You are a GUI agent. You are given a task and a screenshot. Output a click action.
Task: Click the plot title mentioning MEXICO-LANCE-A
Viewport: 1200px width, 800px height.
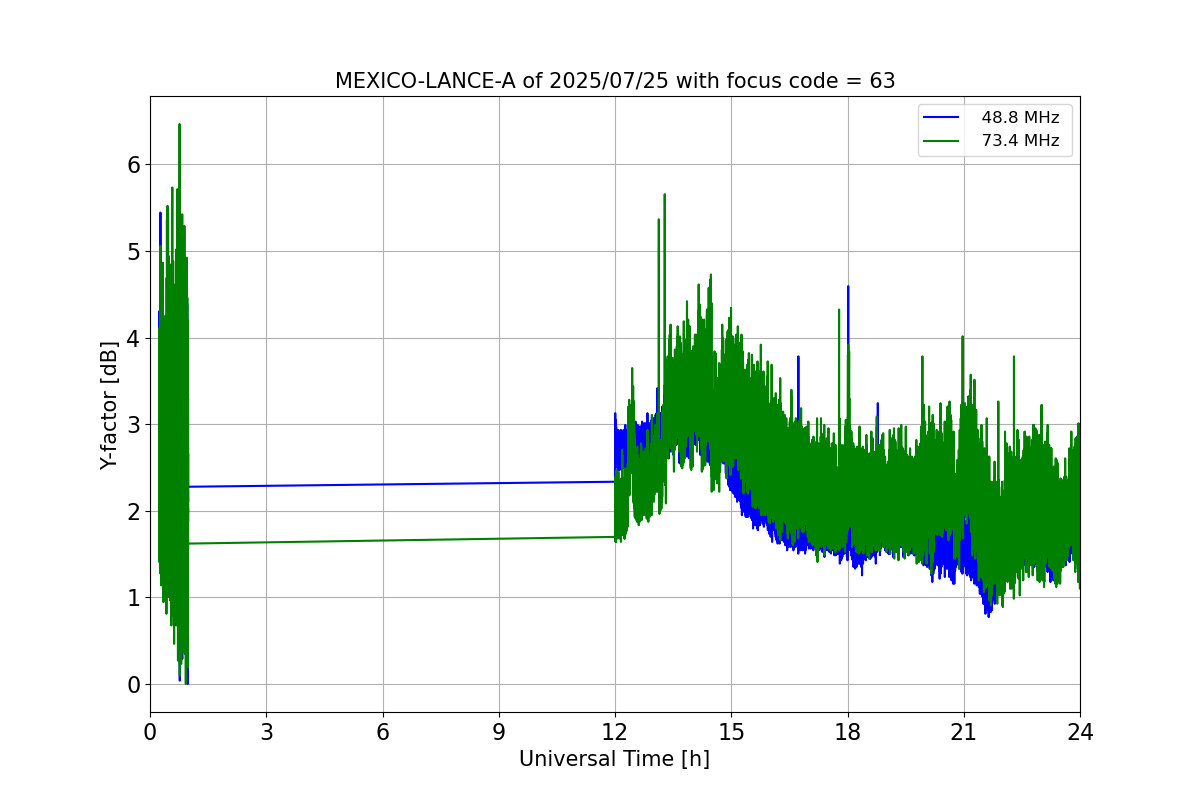(x=615, y=81)
